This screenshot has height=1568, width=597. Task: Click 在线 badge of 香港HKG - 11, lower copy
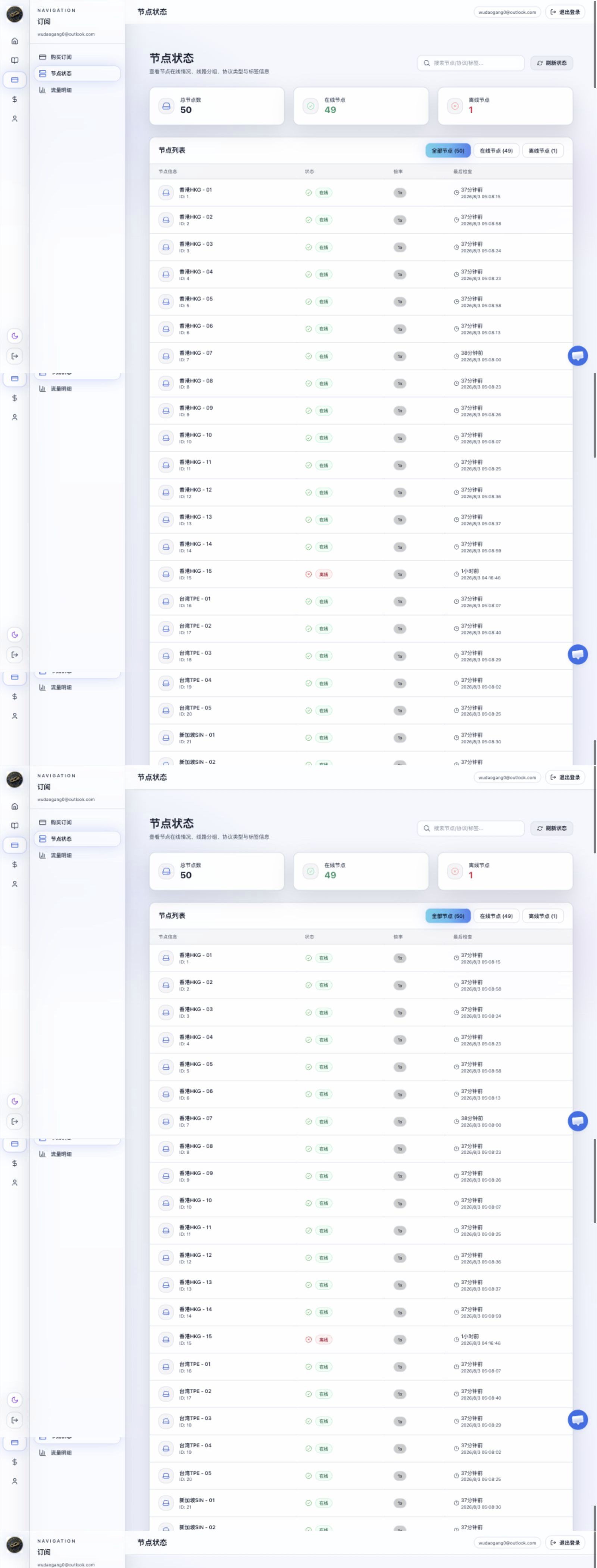coord(324,1230)
